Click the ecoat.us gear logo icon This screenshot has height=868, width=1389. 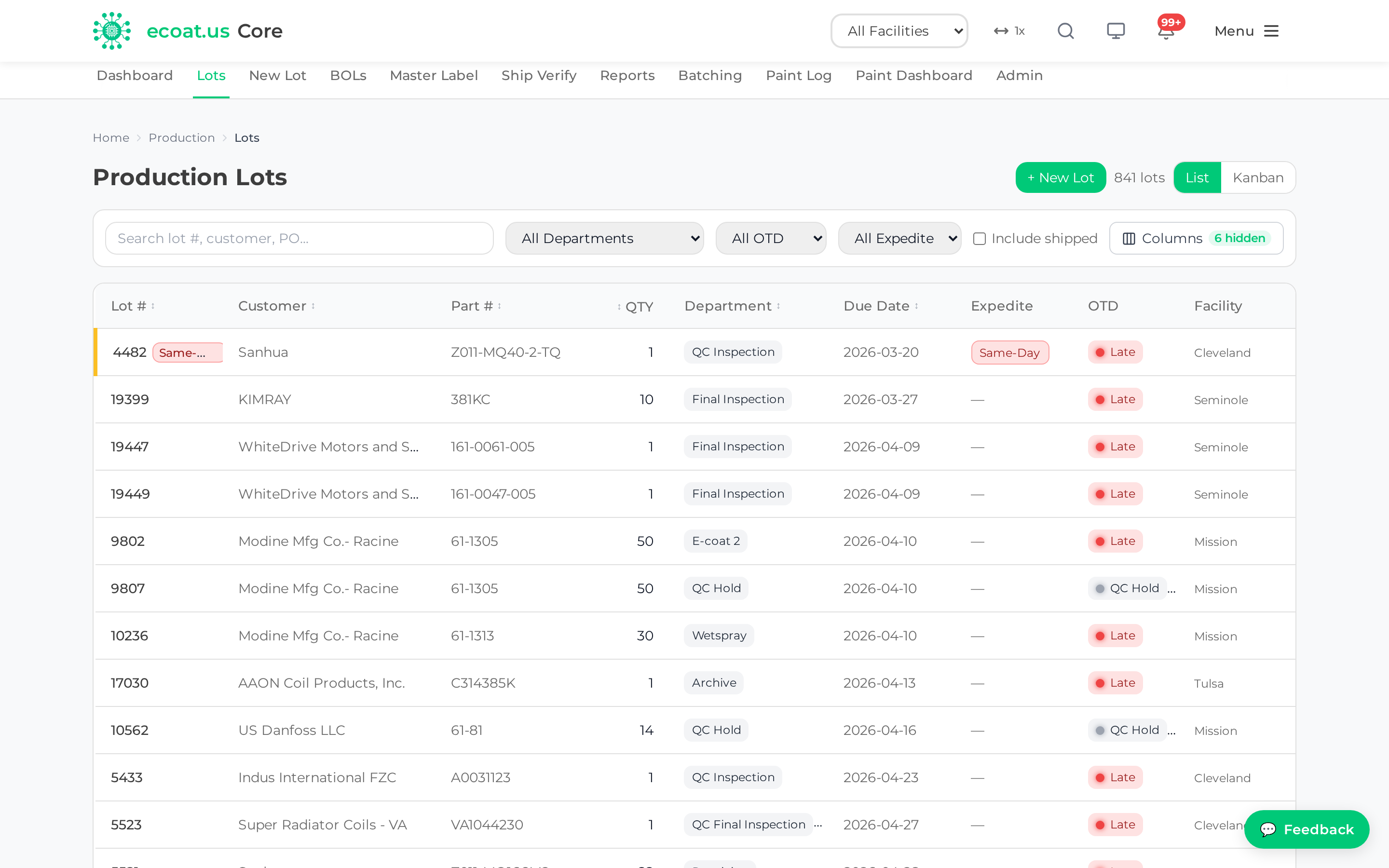tap(112, 31)
